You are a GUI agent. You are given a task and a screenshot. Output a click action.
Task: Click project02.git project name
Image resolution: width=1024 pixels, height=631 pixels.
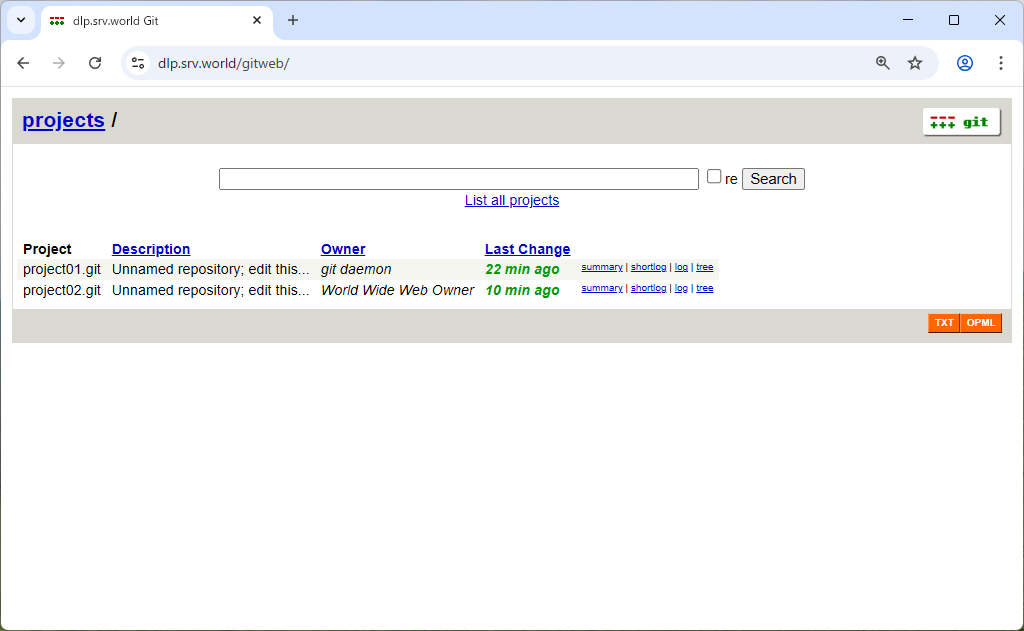(62, 291)
